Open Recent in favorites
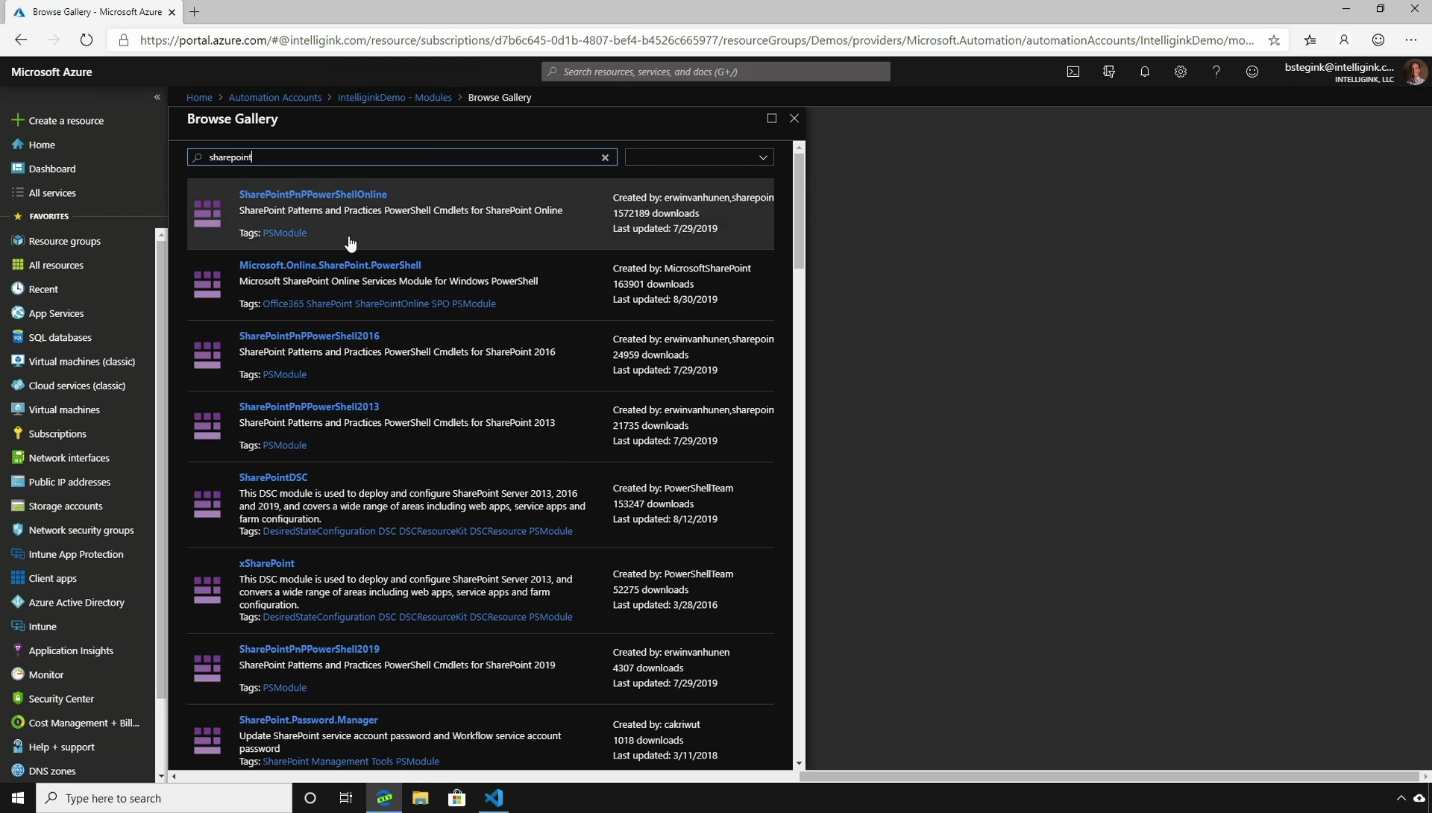Viewport: 1432px width, 813px height. coord(43,289)
